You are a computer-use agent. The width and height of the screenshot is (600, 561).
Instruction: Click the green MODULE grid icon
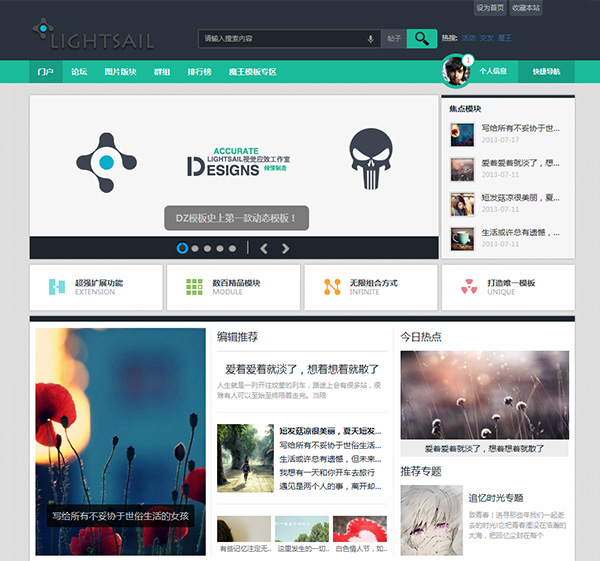(x=194, y=287)
